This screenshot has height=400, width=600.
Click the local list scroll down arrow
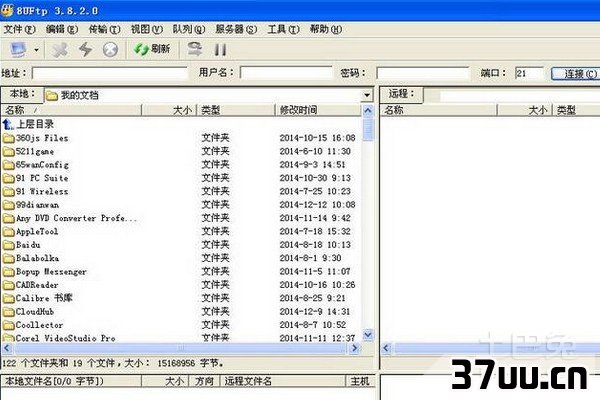(368, 335)
